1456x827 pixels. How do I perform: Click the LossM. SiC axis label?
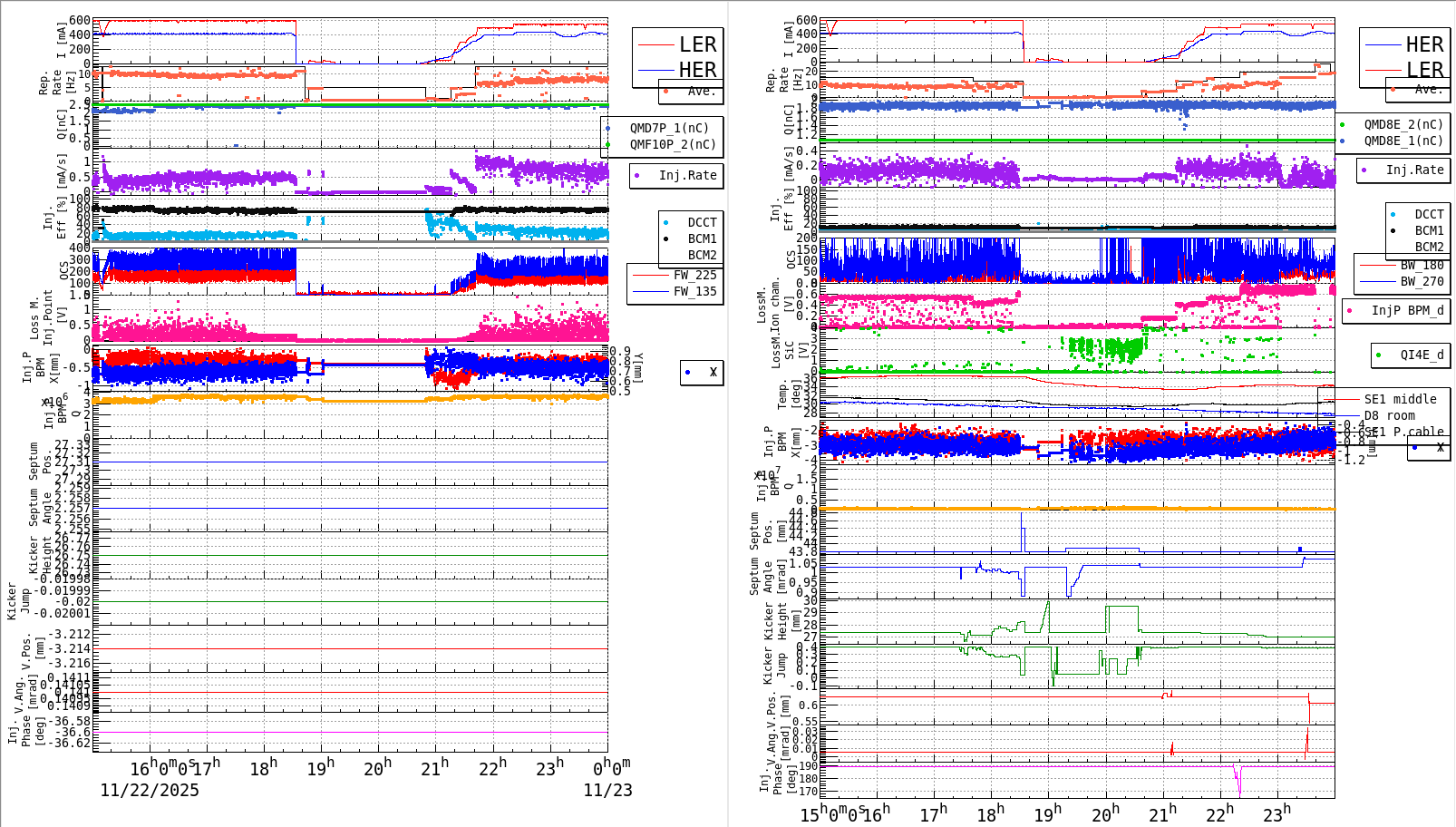coord(781,348)
